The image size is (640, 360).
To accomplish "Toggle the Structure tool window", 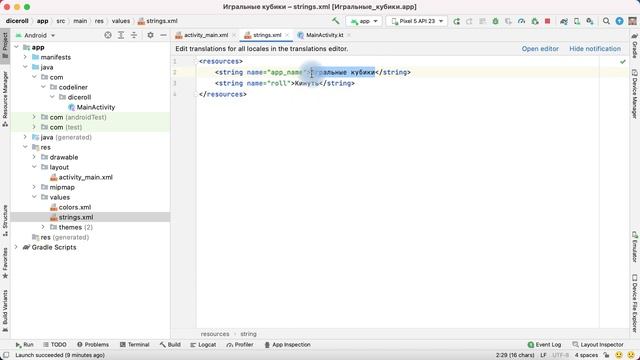I will coord(5,220).
